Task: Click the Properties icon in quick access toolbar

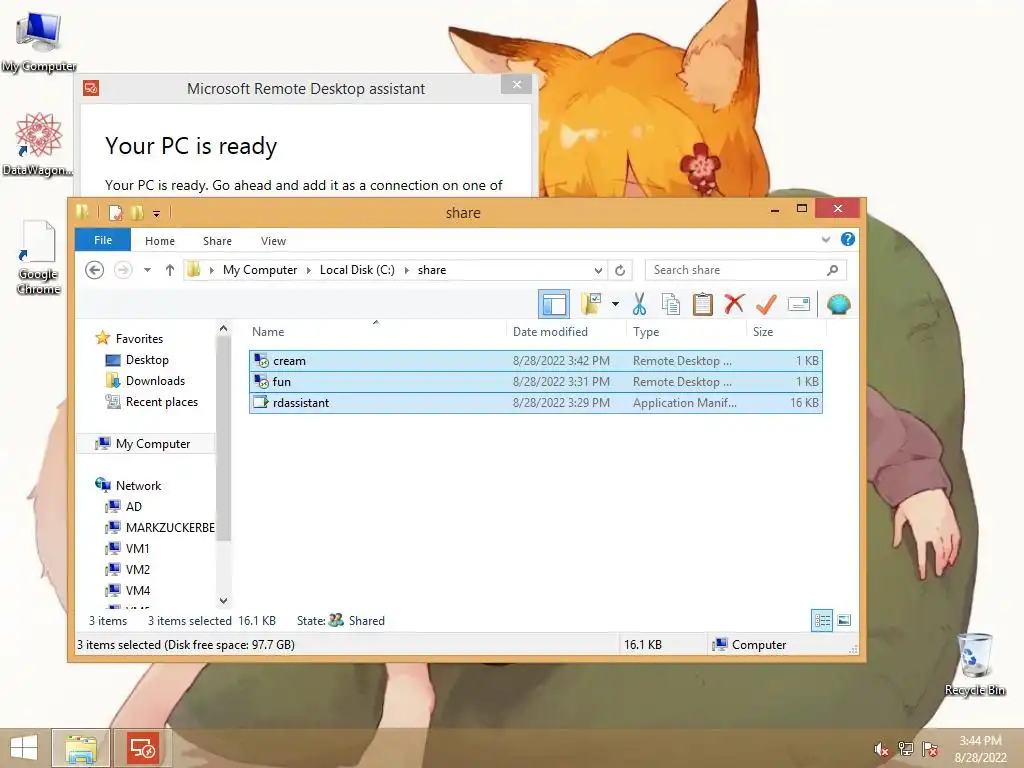Action: pos(116,212)
